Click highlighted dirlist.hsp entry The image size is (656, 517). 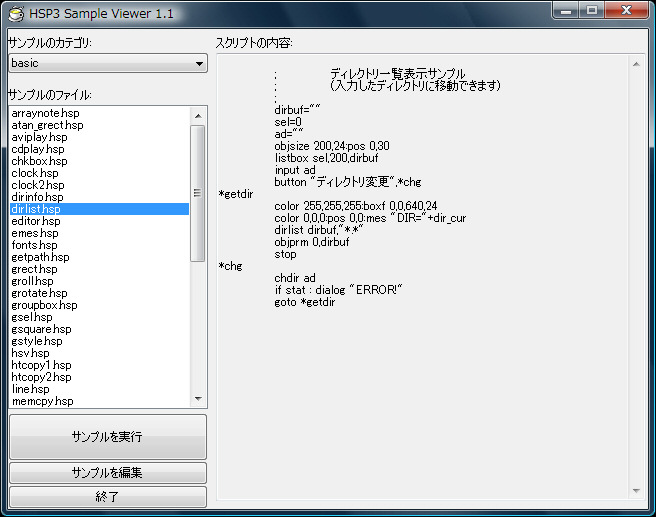click(99, 209)
